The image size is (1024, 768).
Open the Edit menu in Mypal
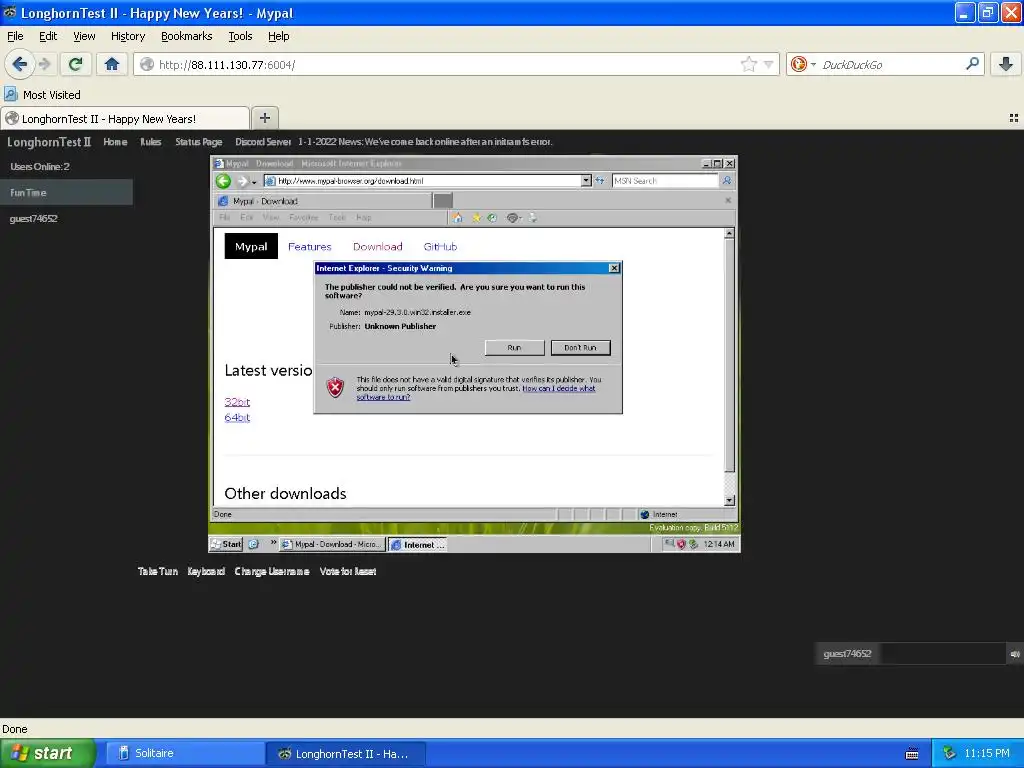point(48,36)
